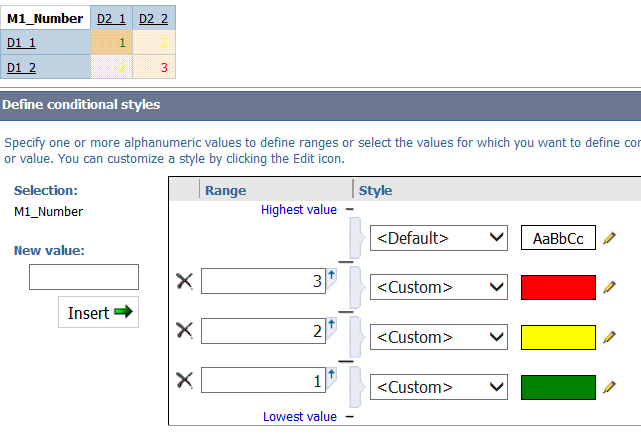641x434 pixels.
Task: Click the AaBbCc default style preview
Action: (x=558, y=237)
